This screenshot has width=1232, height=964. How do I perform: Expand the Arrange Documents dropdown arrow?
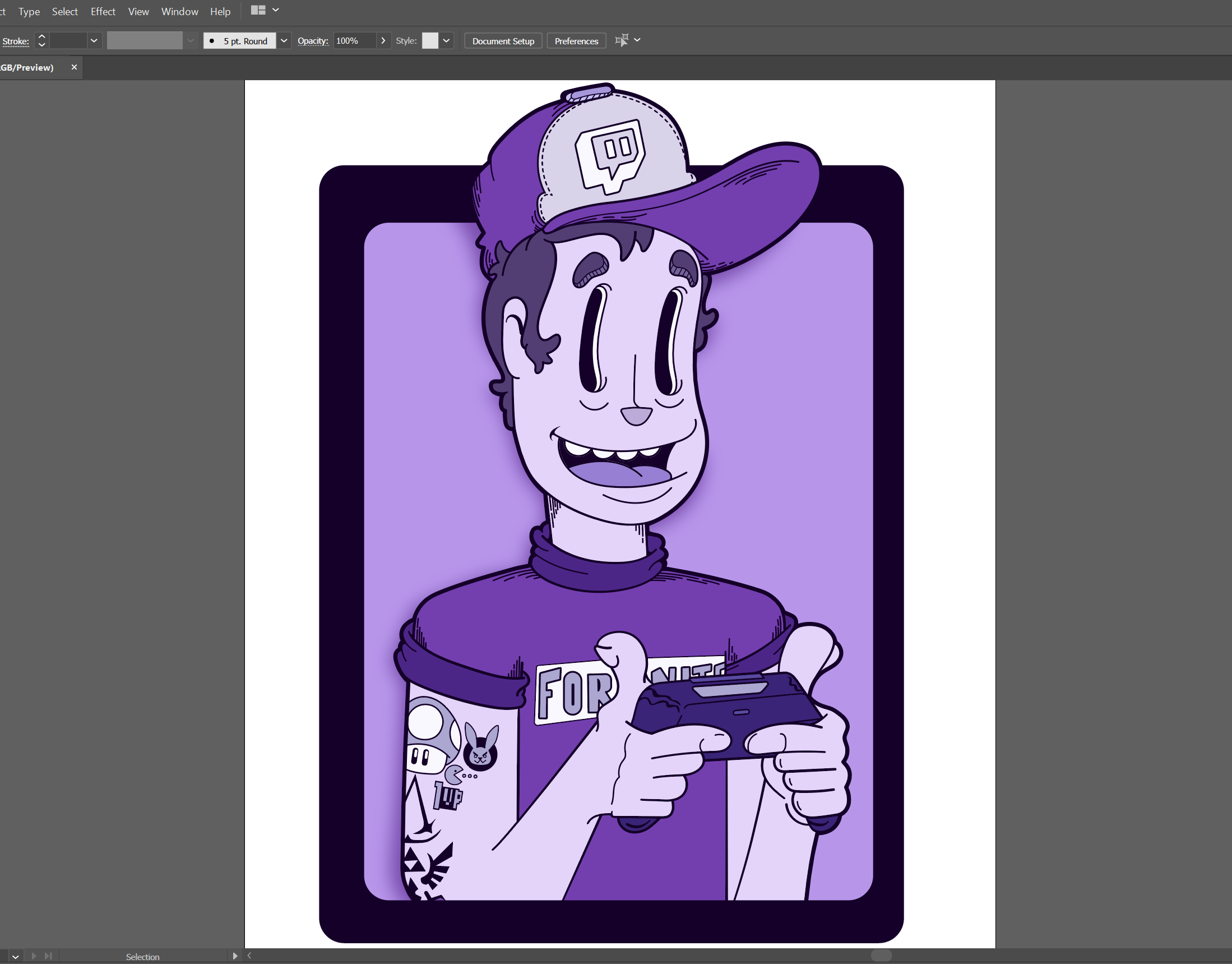point(276,10)
